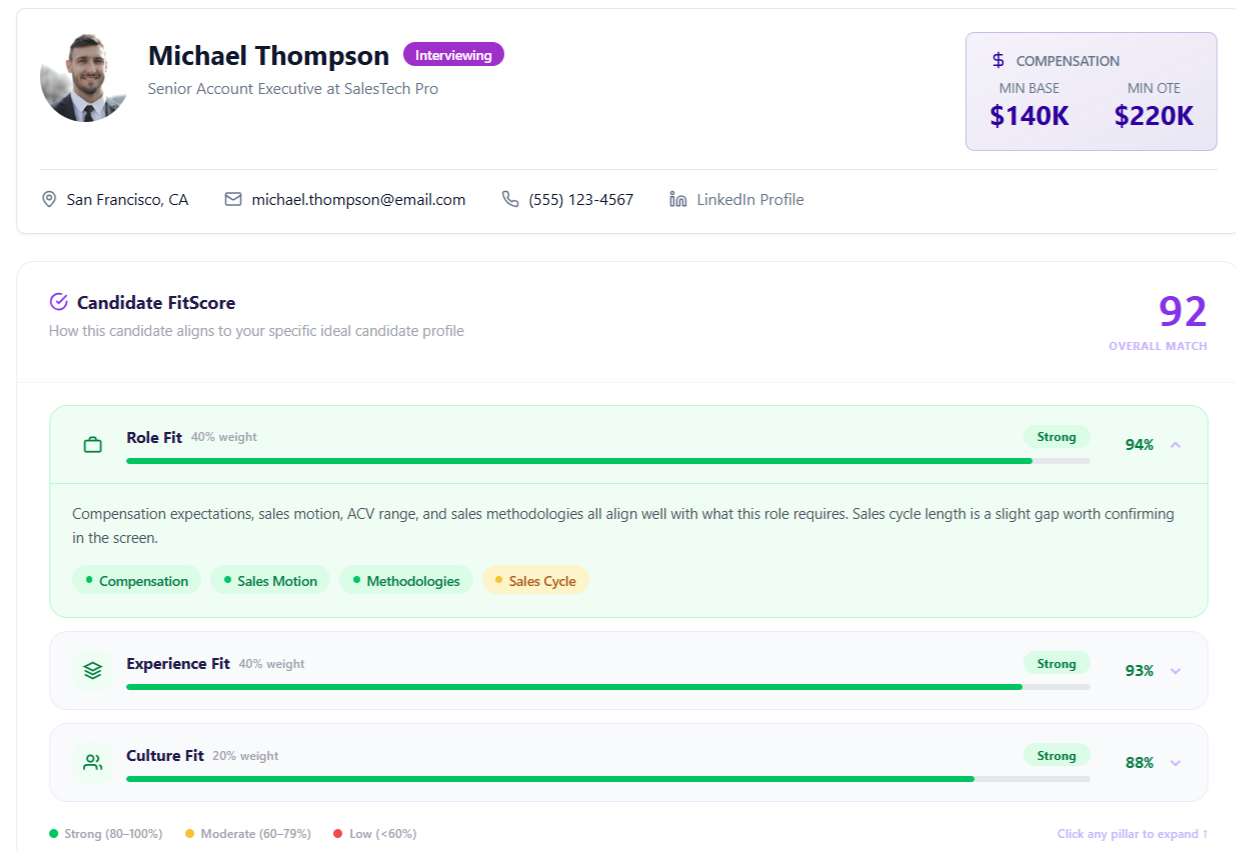Click the Experience Fit progress bar

point(608,687)
